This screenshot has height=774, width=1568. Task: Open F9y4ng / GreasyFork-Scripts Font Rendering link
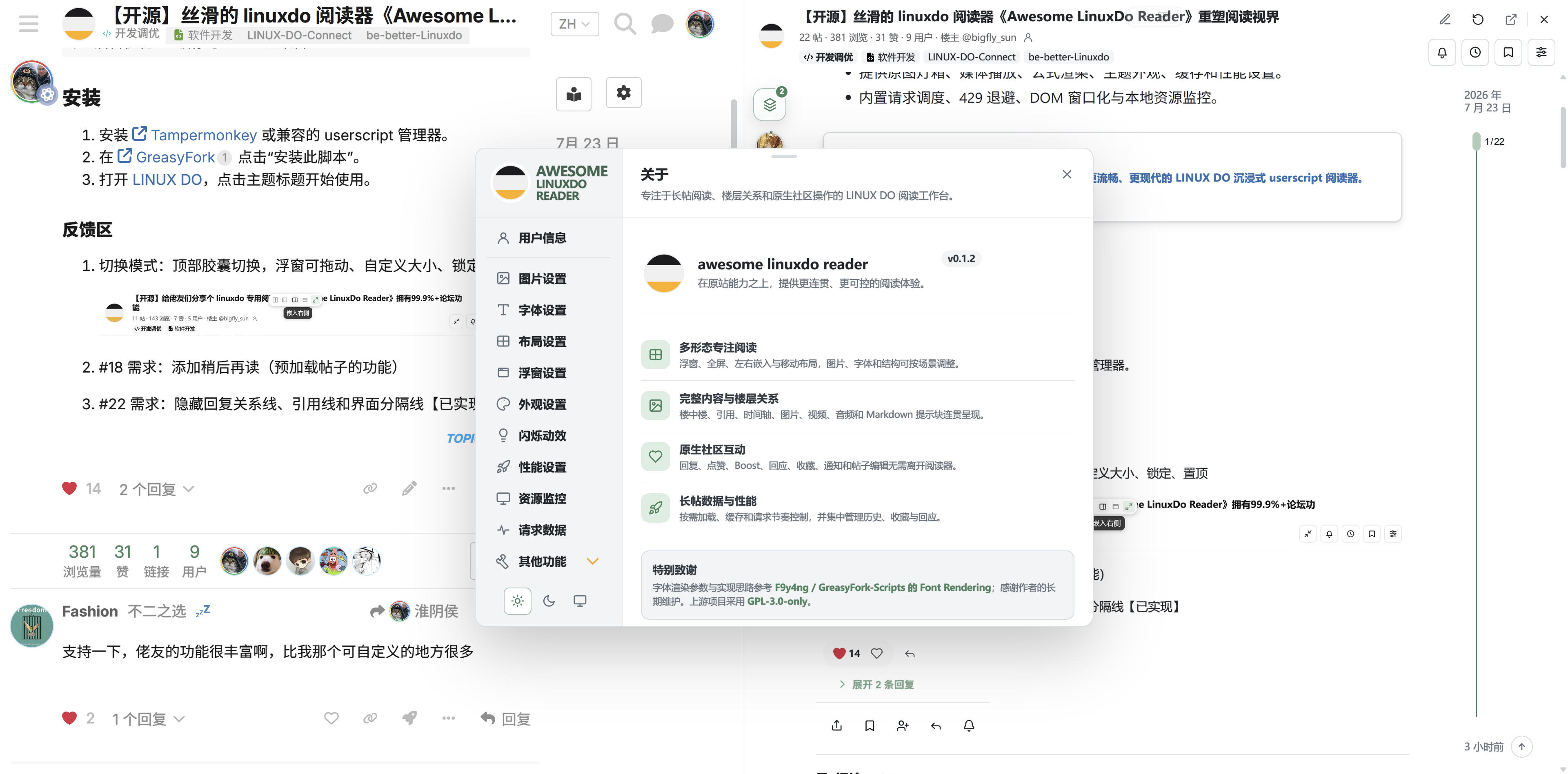click(x=883, y=588)
